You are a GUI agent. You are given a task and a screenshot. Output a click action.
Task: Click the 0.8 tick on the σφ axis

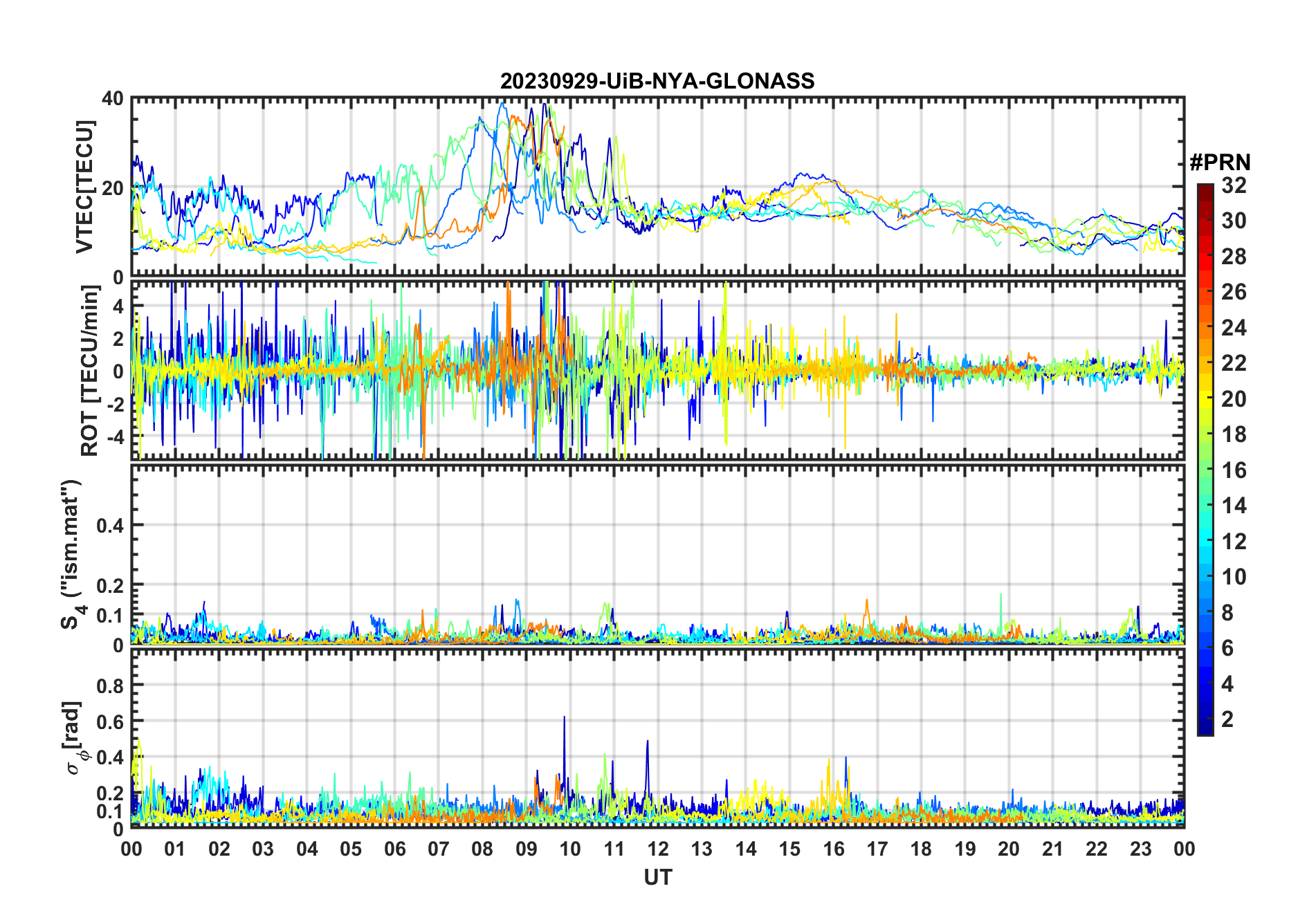tap(110, 686)
